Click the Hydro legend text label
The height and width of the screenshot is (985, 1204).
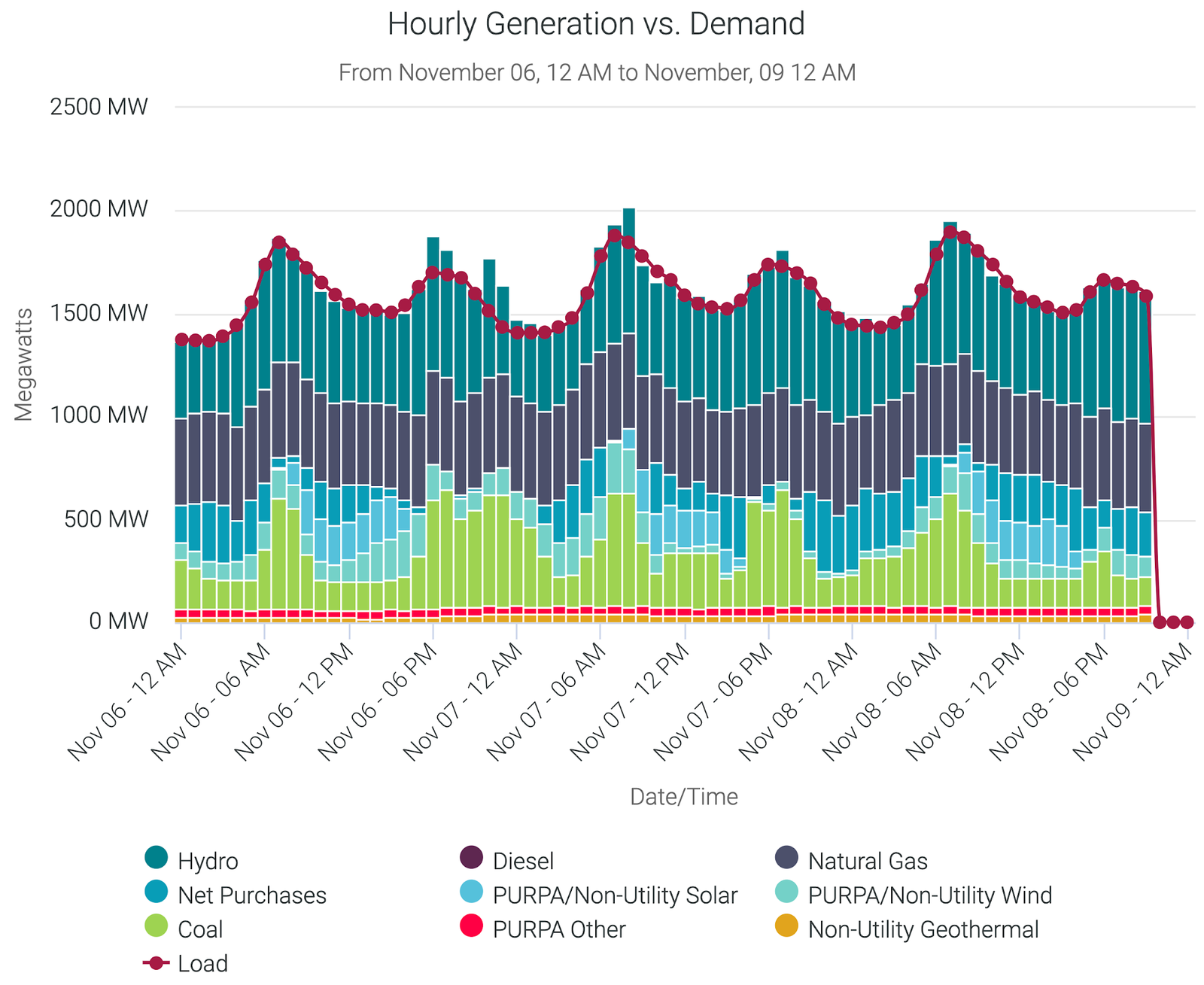[208, 862]
